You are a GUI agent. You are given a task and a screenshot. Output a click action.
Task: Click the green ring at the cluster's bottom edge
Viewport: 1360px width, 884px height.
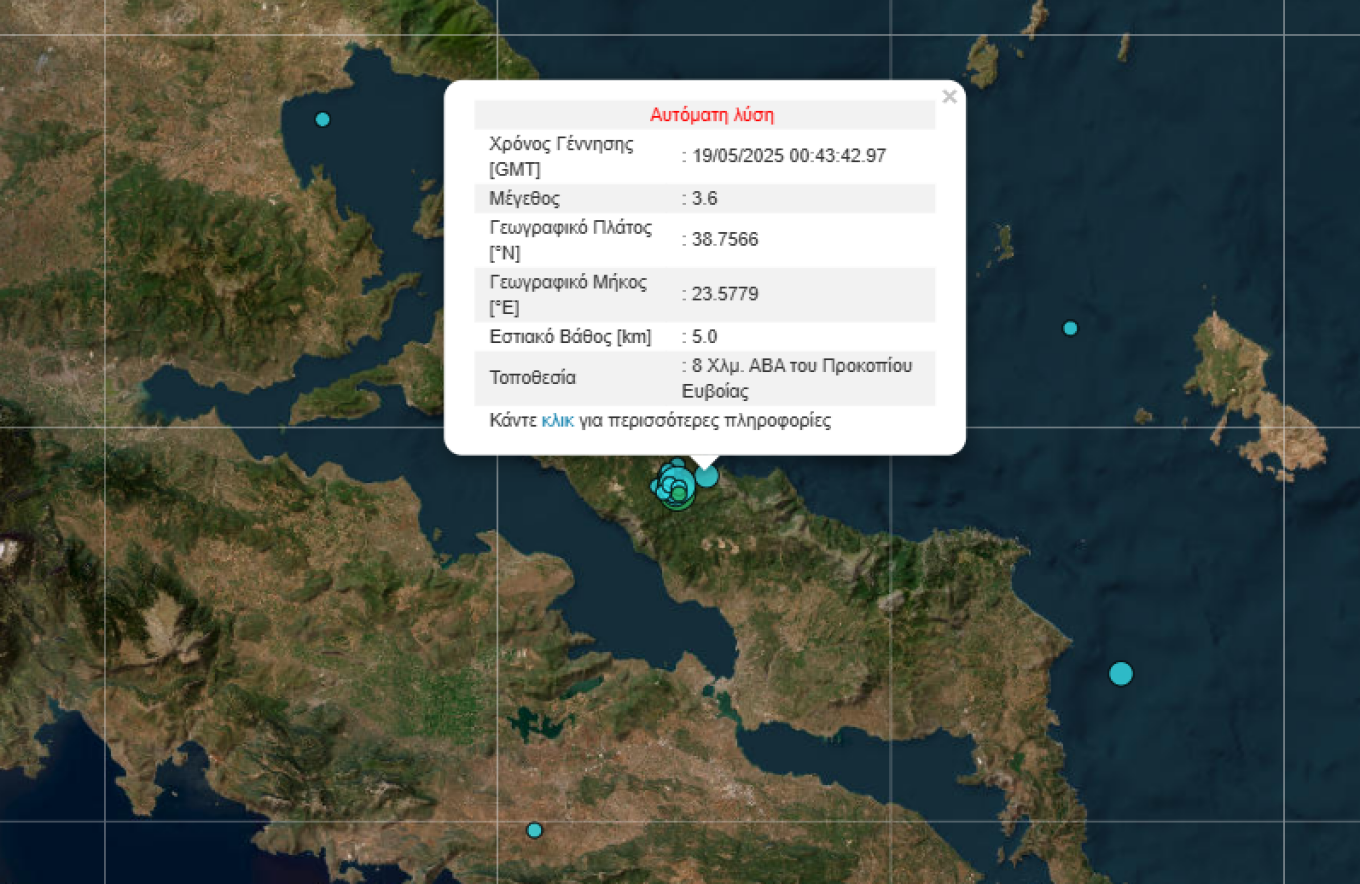(677, 506)
